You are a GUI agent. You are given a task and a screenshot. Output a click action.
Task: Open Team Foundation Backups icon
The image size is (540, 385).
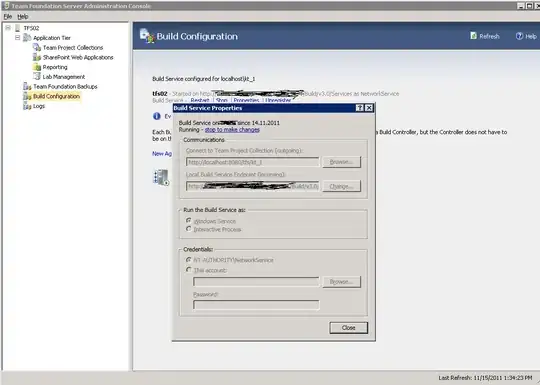[27, 86]
